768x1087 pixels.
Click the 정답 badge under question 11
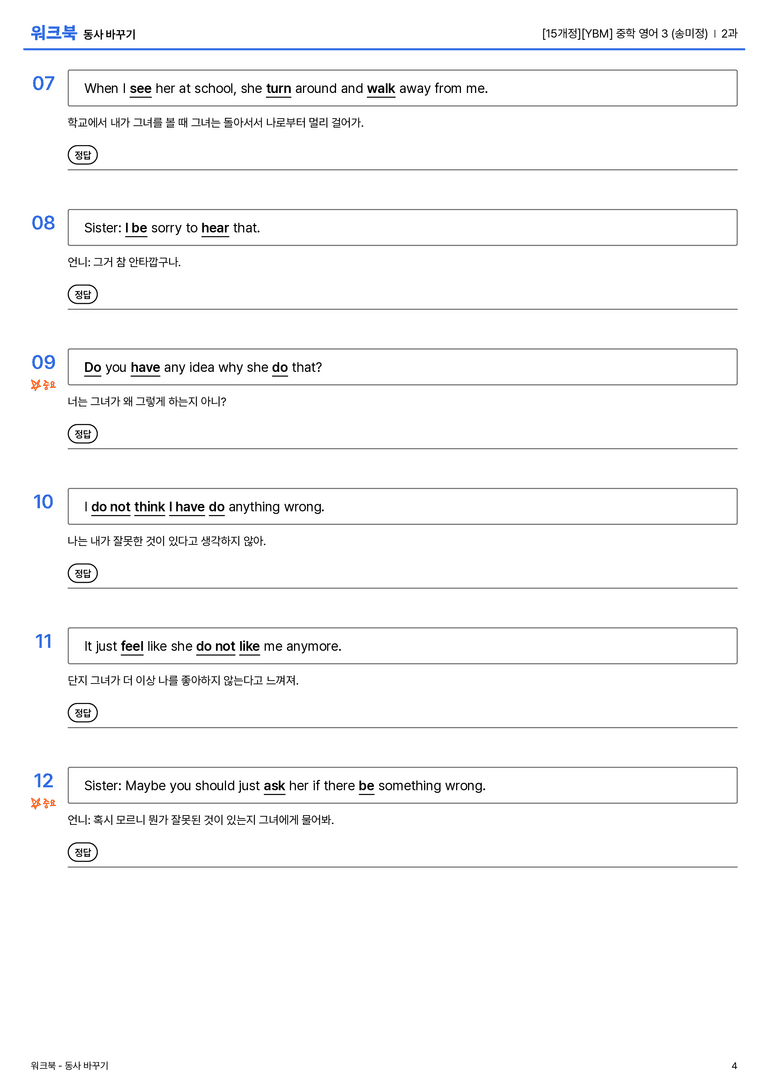(82, 712)
